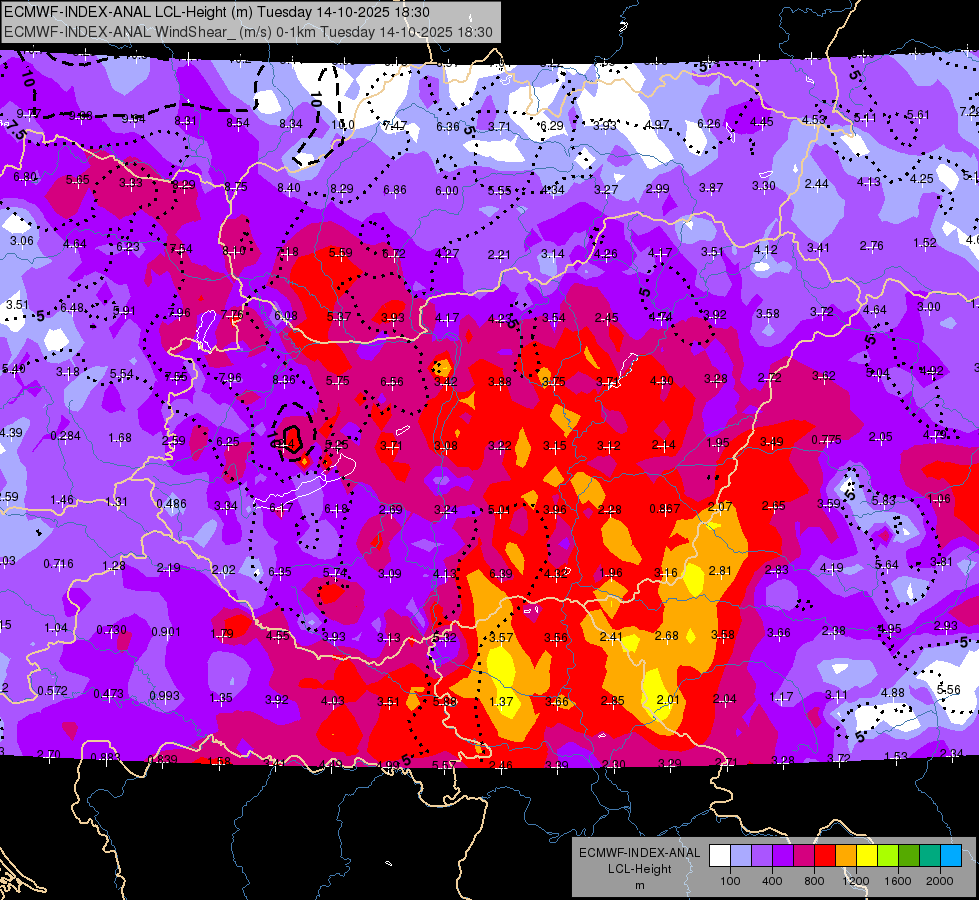Click the legend label "1600"
The height and width of the screenshot is (900, 979).
tap(898, 881)
